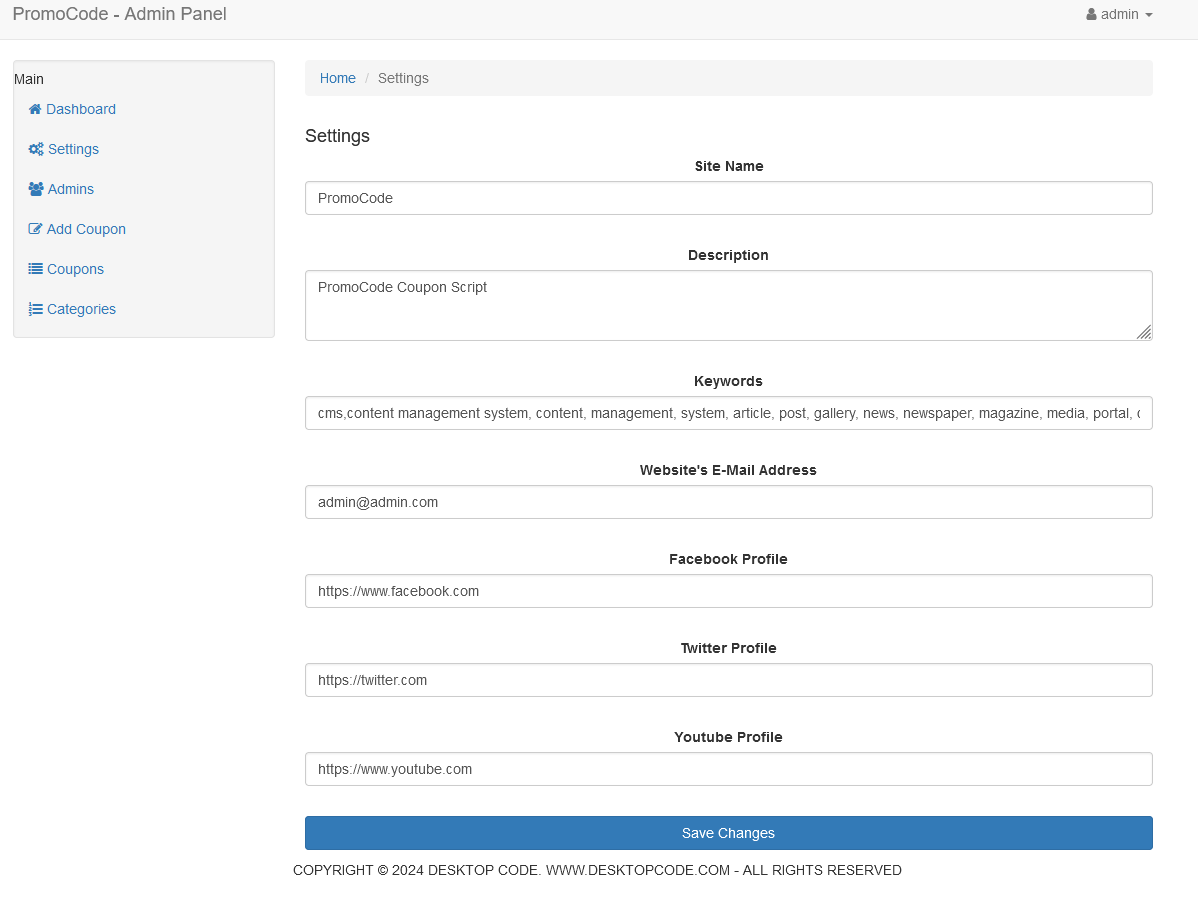
Task: Open the Dashboard menu item
Action: click(x=81, y=109)
